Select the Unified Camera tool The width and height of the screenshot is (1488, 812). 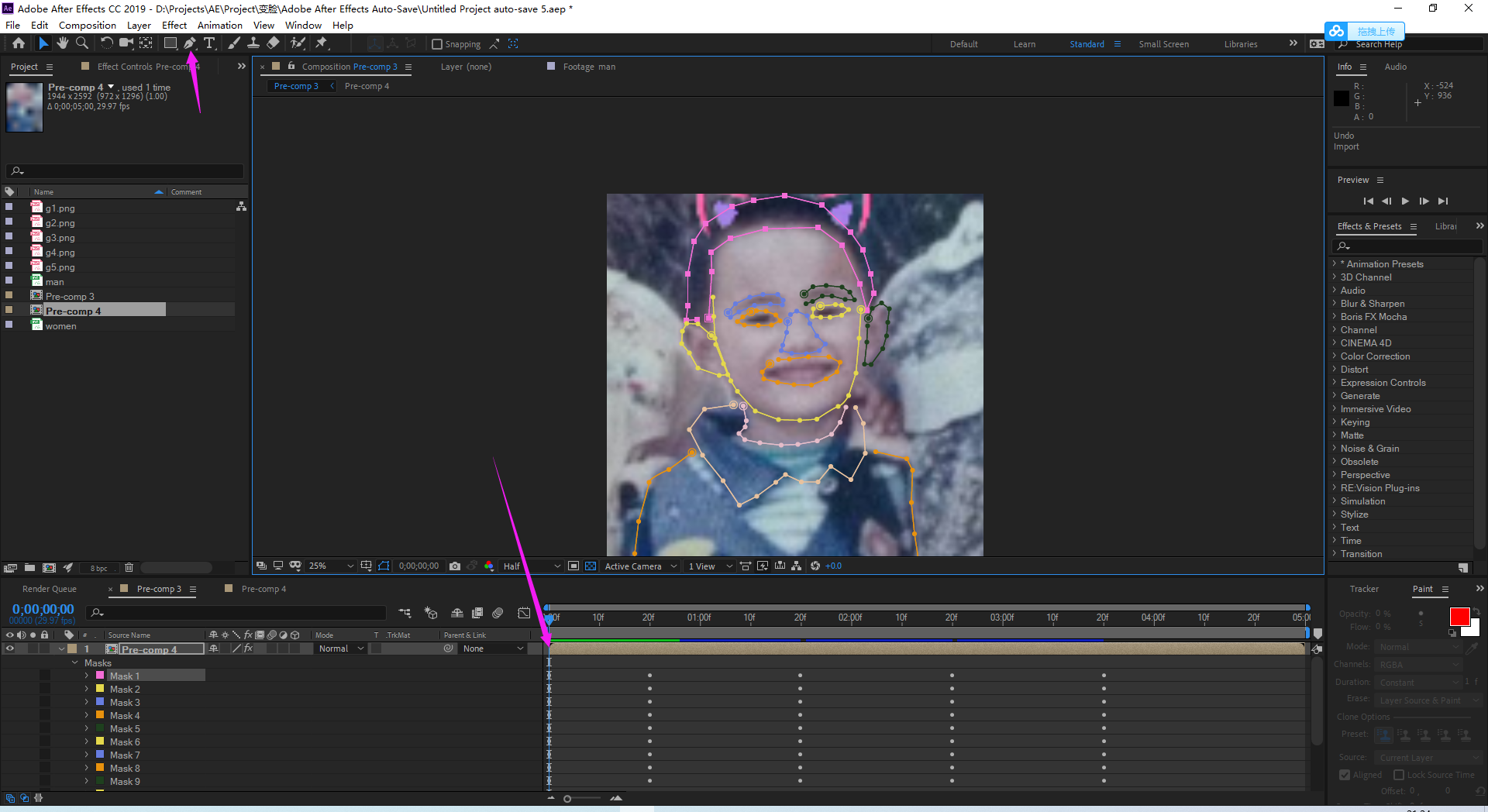(126, 43)
